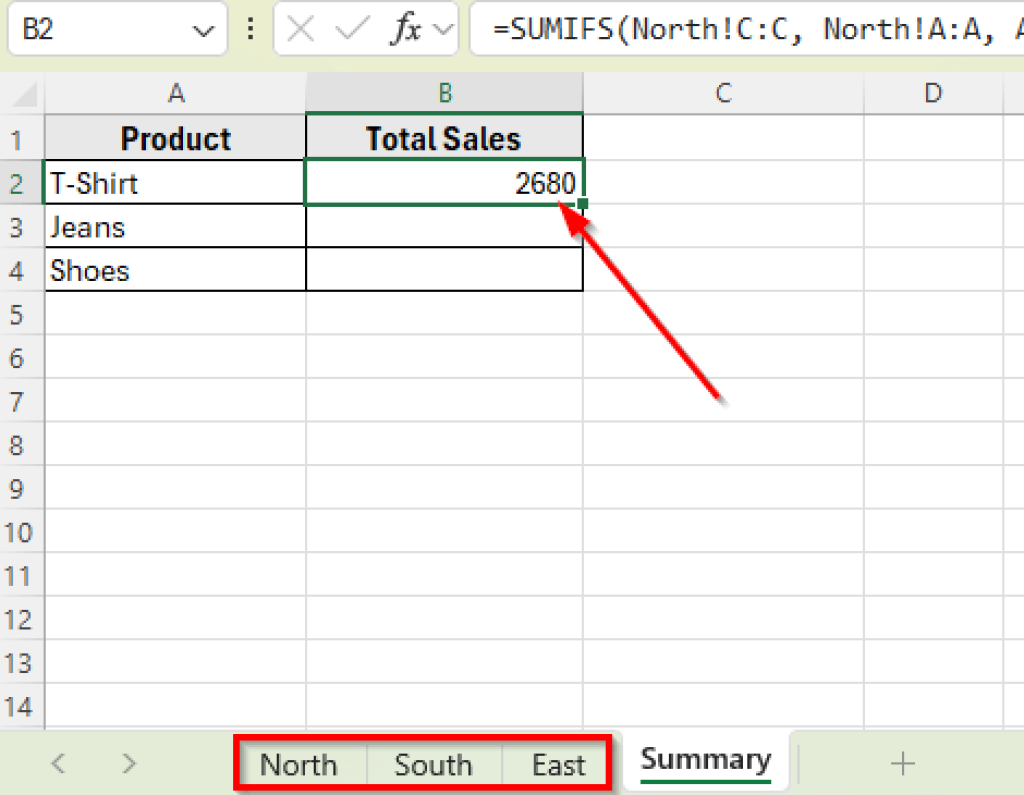Select row 12 header

[x=22, y=619]
